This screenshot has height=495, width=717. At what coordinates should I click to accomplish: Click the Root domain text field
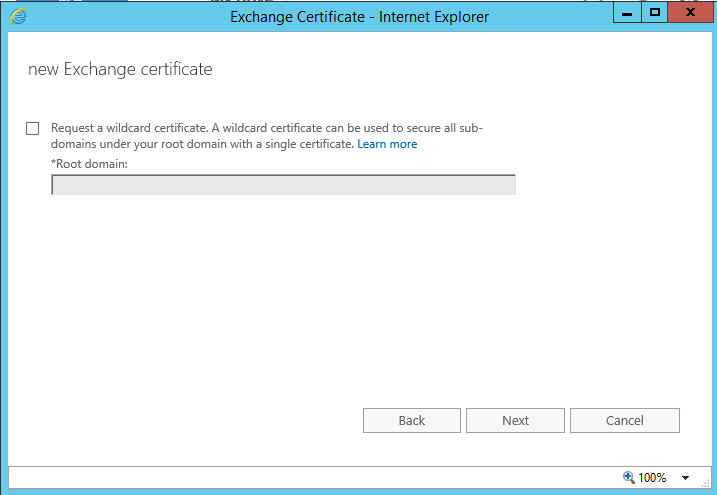tap(283, 185)
